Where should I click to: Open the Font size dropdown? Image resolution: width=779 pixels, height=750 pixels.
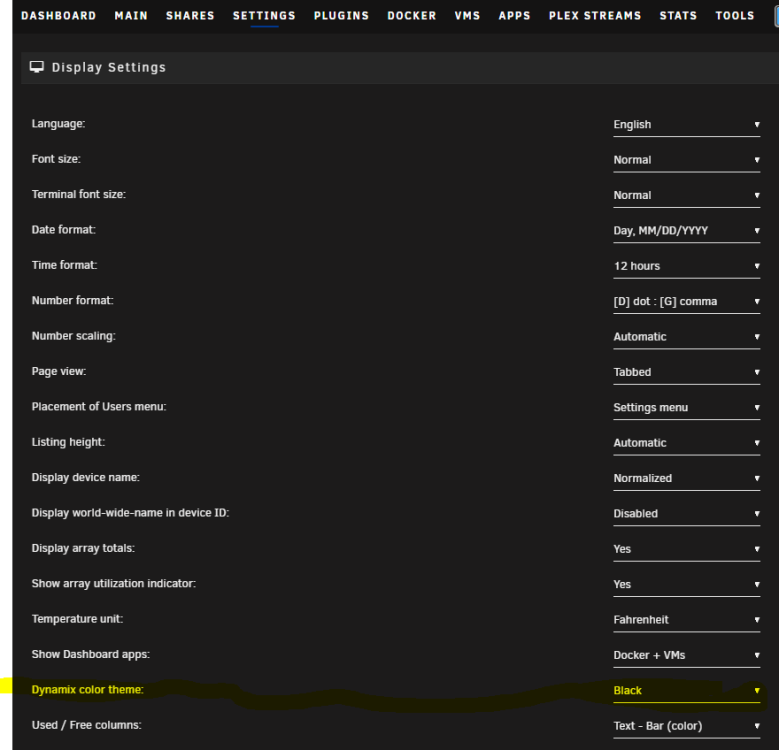point(687,160)
